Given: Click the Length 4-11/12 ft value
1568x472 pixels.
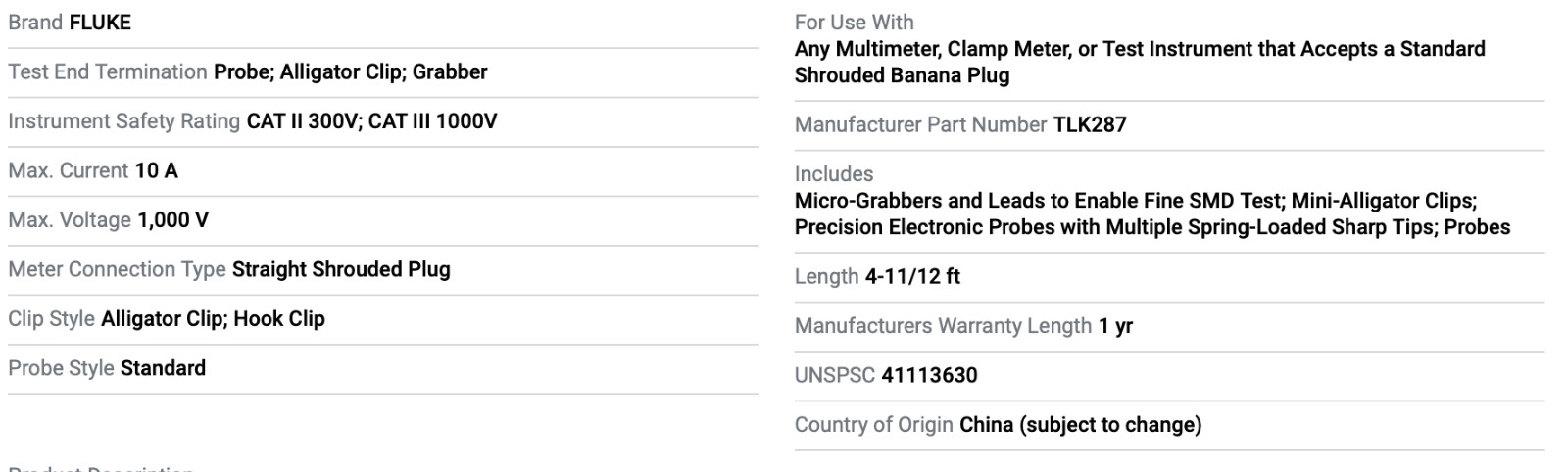Looking at the screenshot, I should 912,277.
